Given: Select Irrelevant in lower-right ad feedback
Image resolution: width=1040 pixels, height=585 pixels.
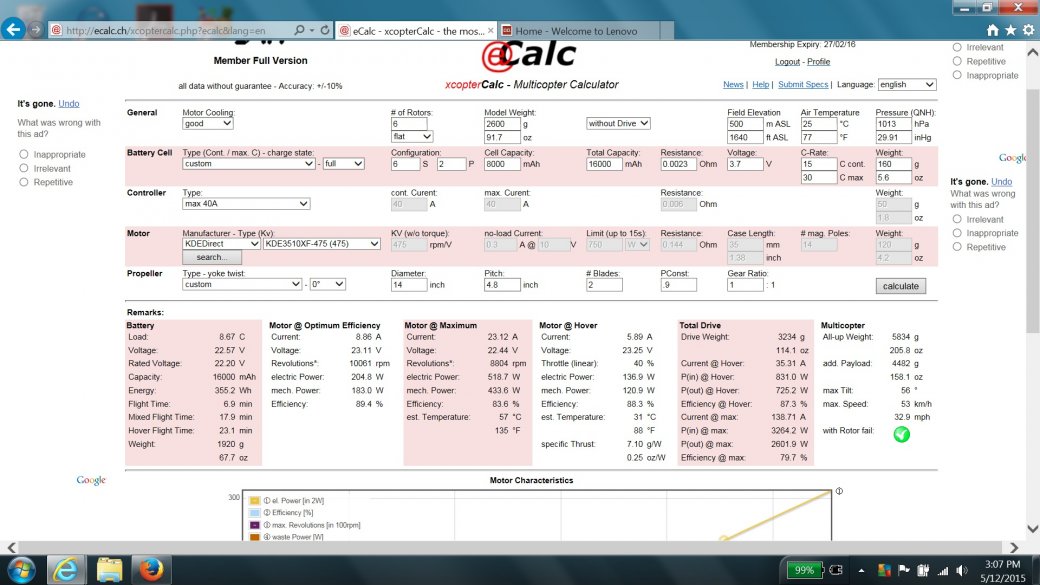Looking at the screenshot, I should point(956,219).
